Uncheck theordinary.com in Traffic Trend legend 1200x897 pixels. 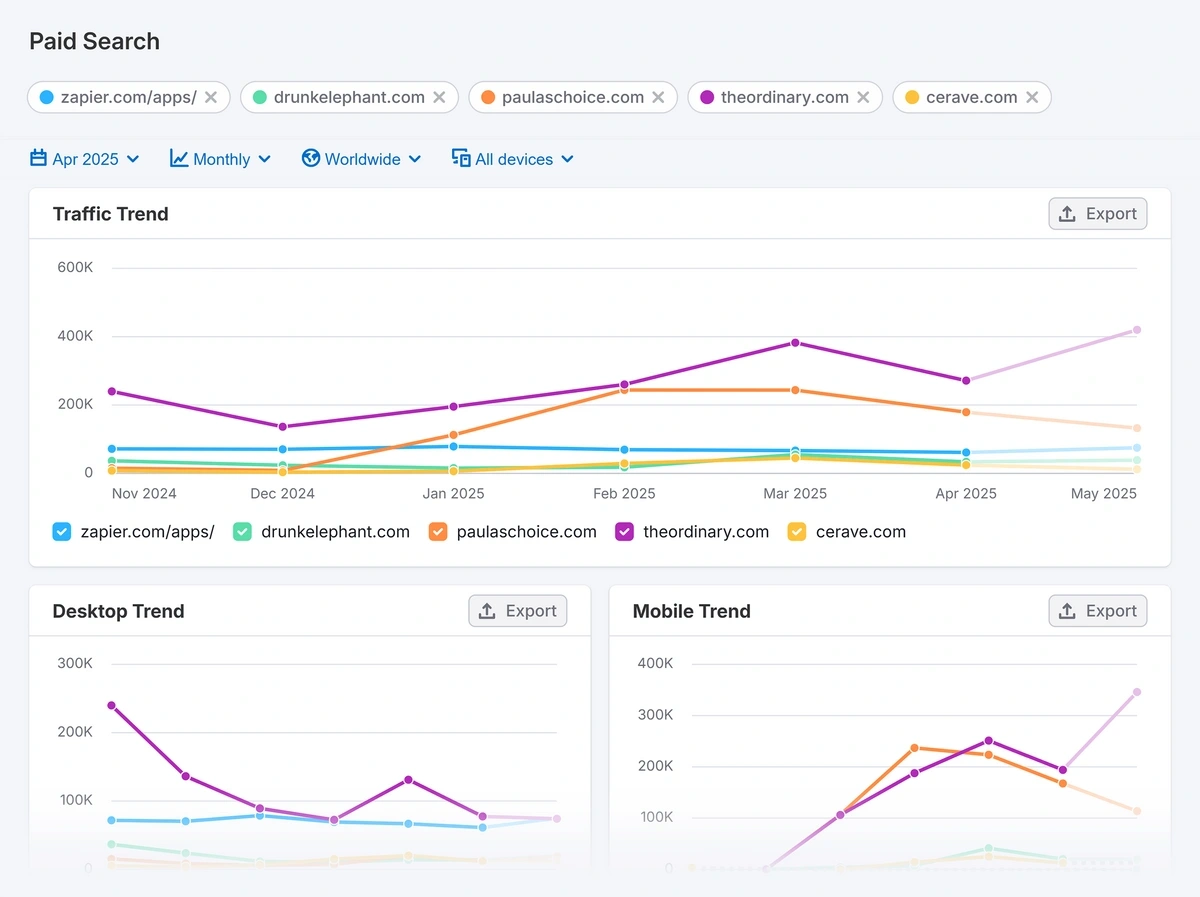click(625, 532)
